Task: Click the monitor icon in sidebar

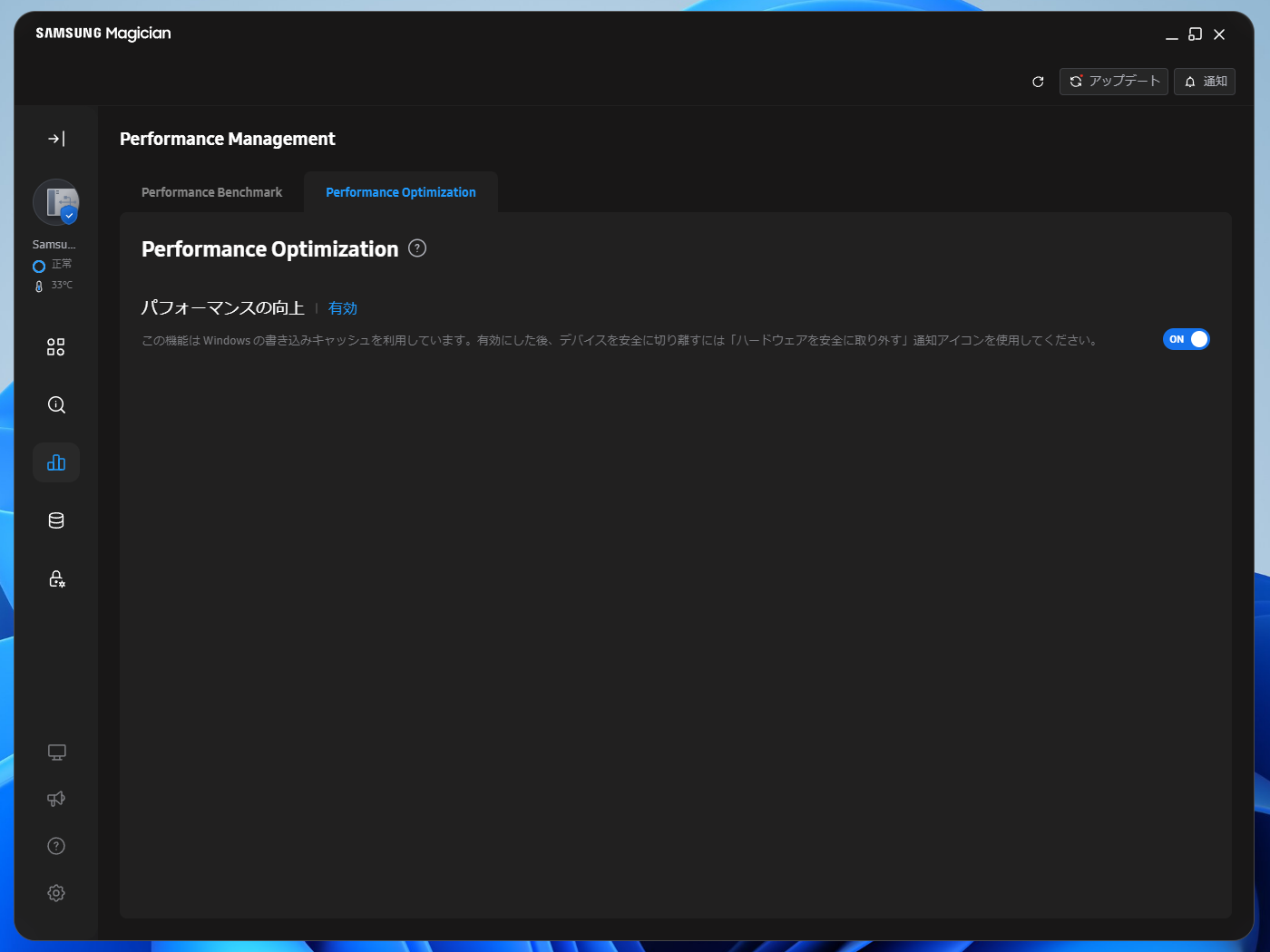Action: 56,753
